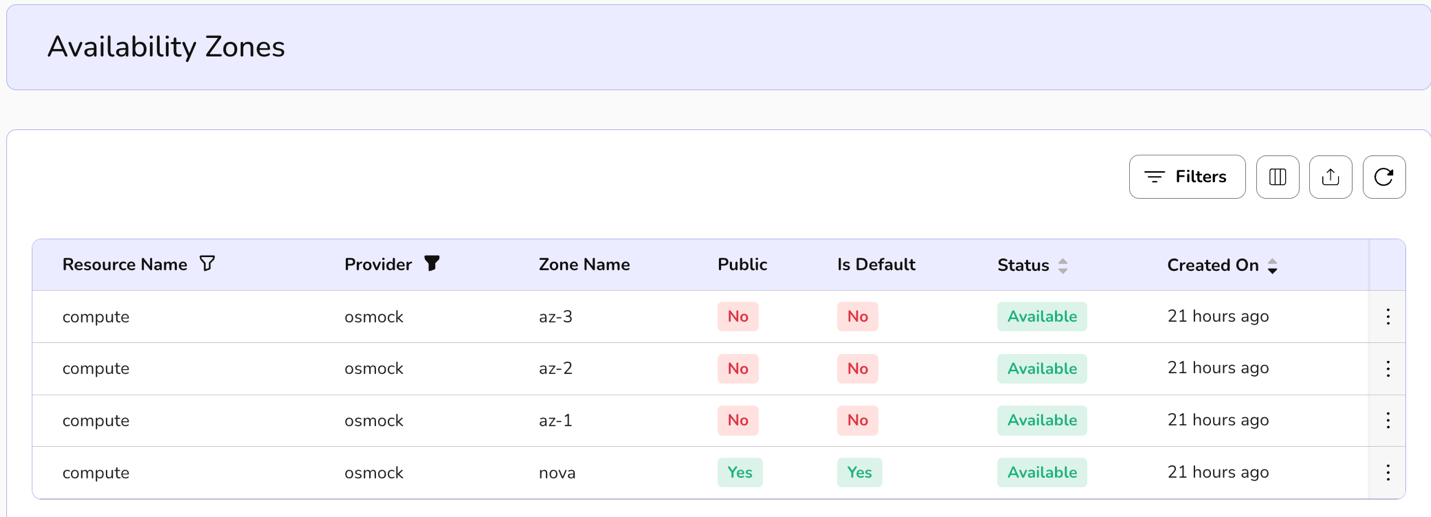Viewport: 1431px width, 517px height.
Task: Click the green Yes Public badge
Action: pos(740,473)
